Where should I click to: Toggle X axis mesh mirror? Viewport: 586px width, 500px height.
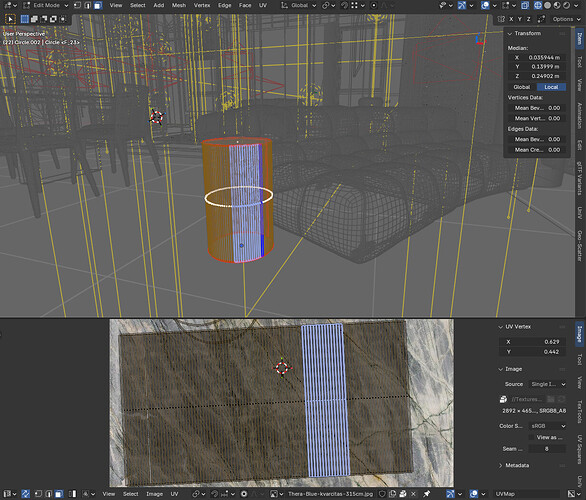pyautogui.click(x=511, y=19)
